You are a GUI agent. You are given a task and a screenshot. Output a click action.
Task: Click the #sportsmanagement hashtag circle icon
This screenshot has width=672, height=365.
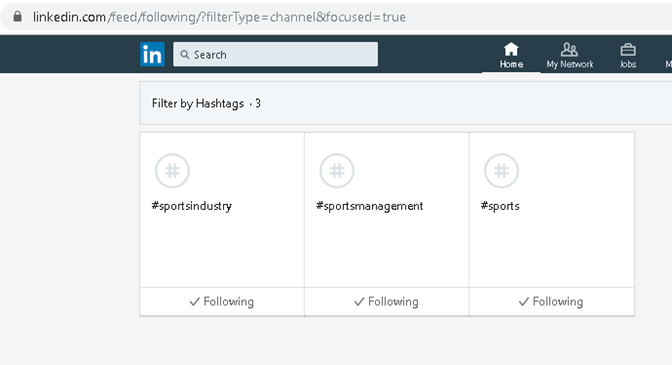(337, 171)
